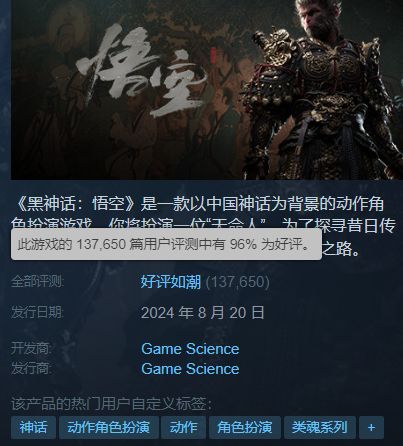This screenshot has width=403, height=446.
Task: Expand more tags with plus button
Action: tap(371, 427)
